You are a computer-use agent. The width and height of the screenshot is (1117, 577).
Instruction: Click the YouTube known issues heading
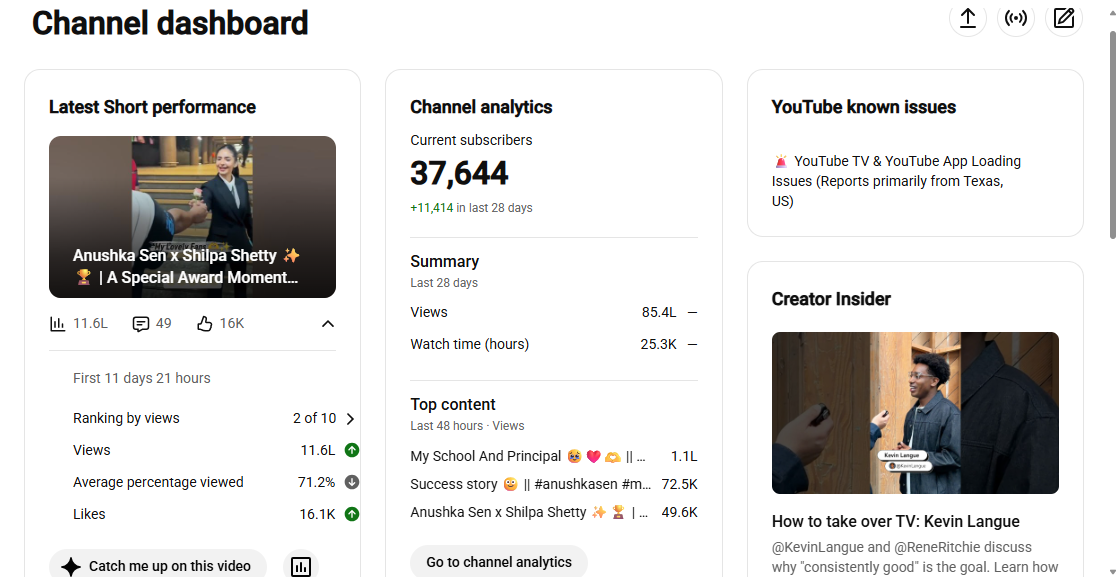863,107
